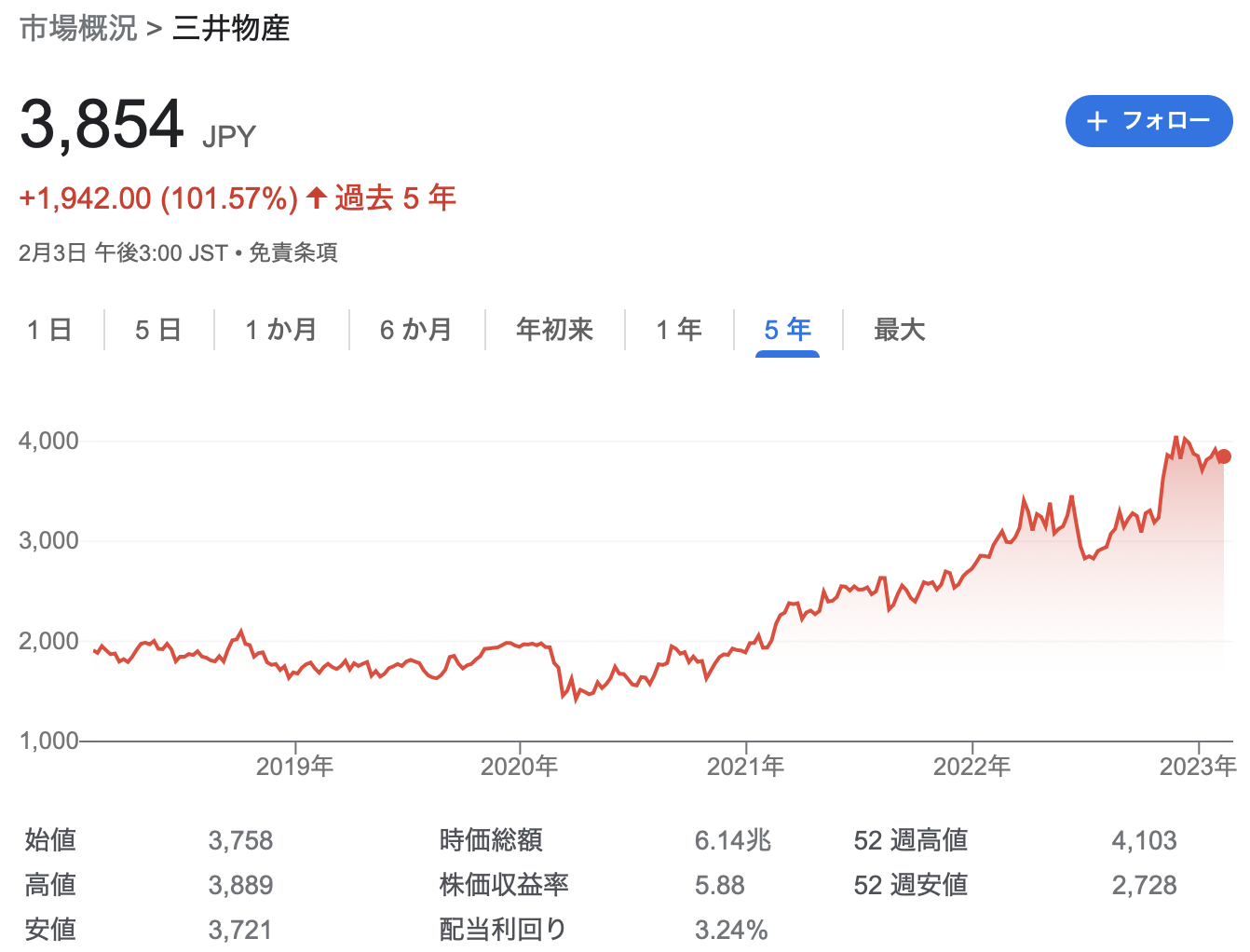This screenshot has width=1250, height=952.
Task: Click the 52 週高値 label
Action: click(x=911, y=840)
